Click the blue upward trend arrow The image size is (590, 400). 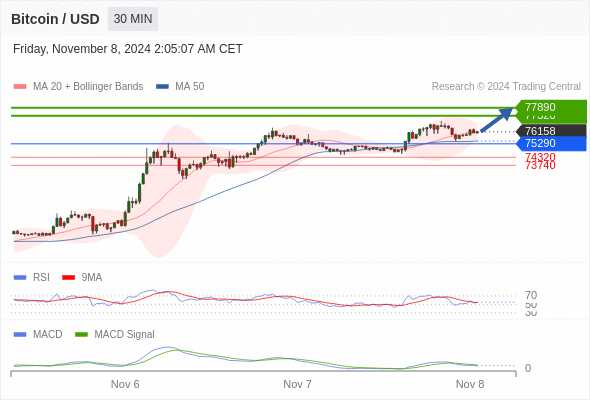pos(497,119)
